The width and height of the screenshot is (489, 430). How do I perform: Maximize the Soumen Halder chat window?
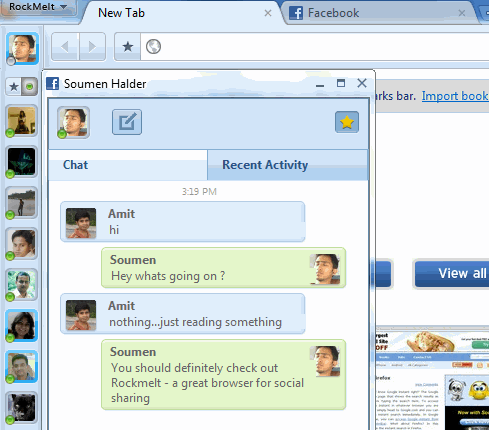(x=341, y=83)
